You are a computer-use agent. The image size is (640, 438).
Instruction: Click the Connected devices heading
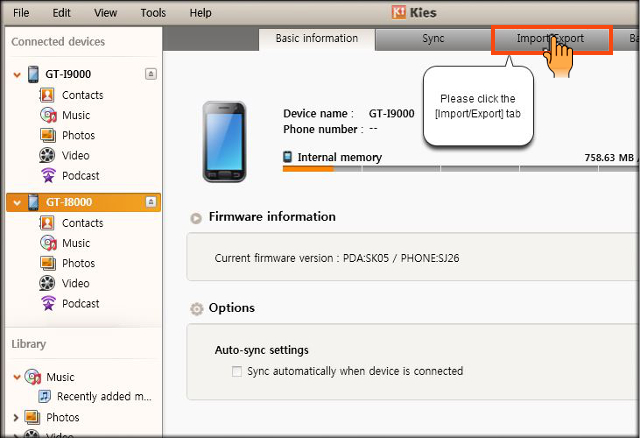(58, 42)
